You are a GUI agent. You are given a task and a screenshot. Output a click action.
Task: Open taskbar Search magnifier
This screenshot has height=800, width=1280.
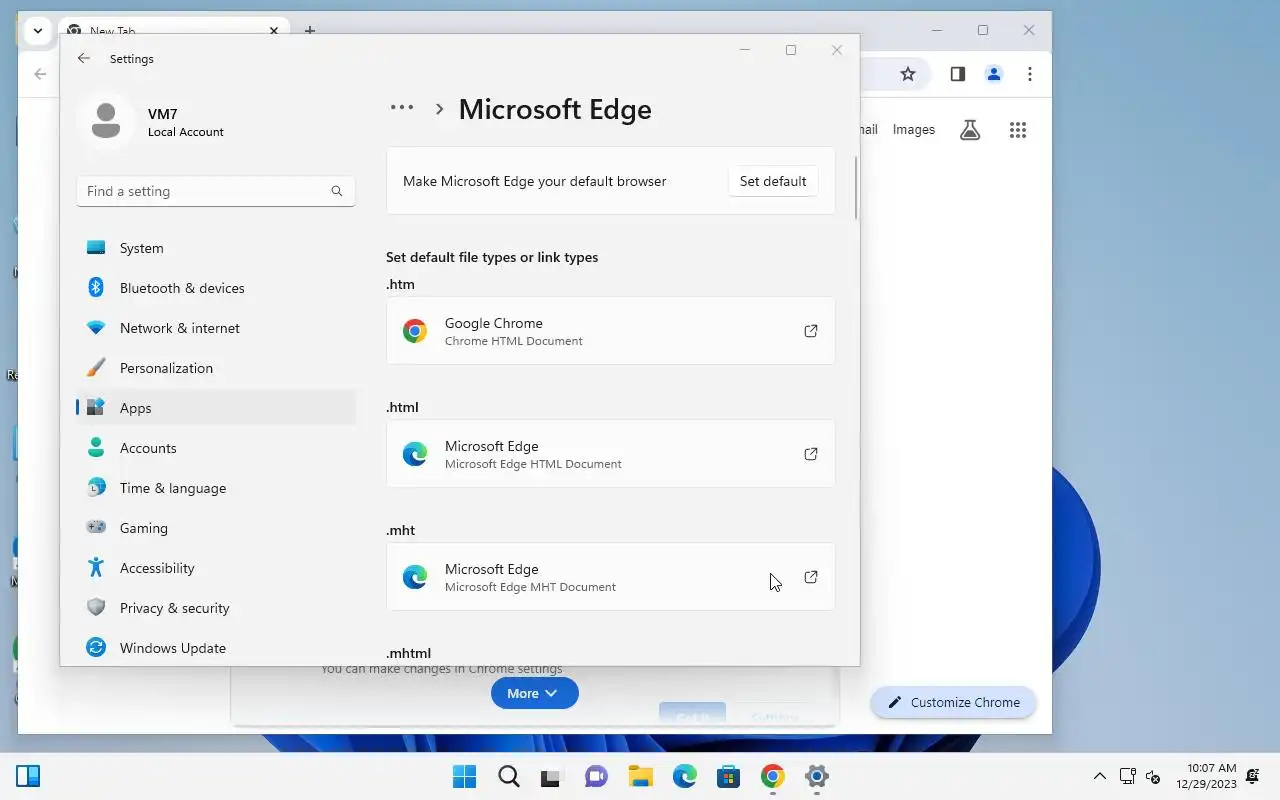[x=508, y=776]
